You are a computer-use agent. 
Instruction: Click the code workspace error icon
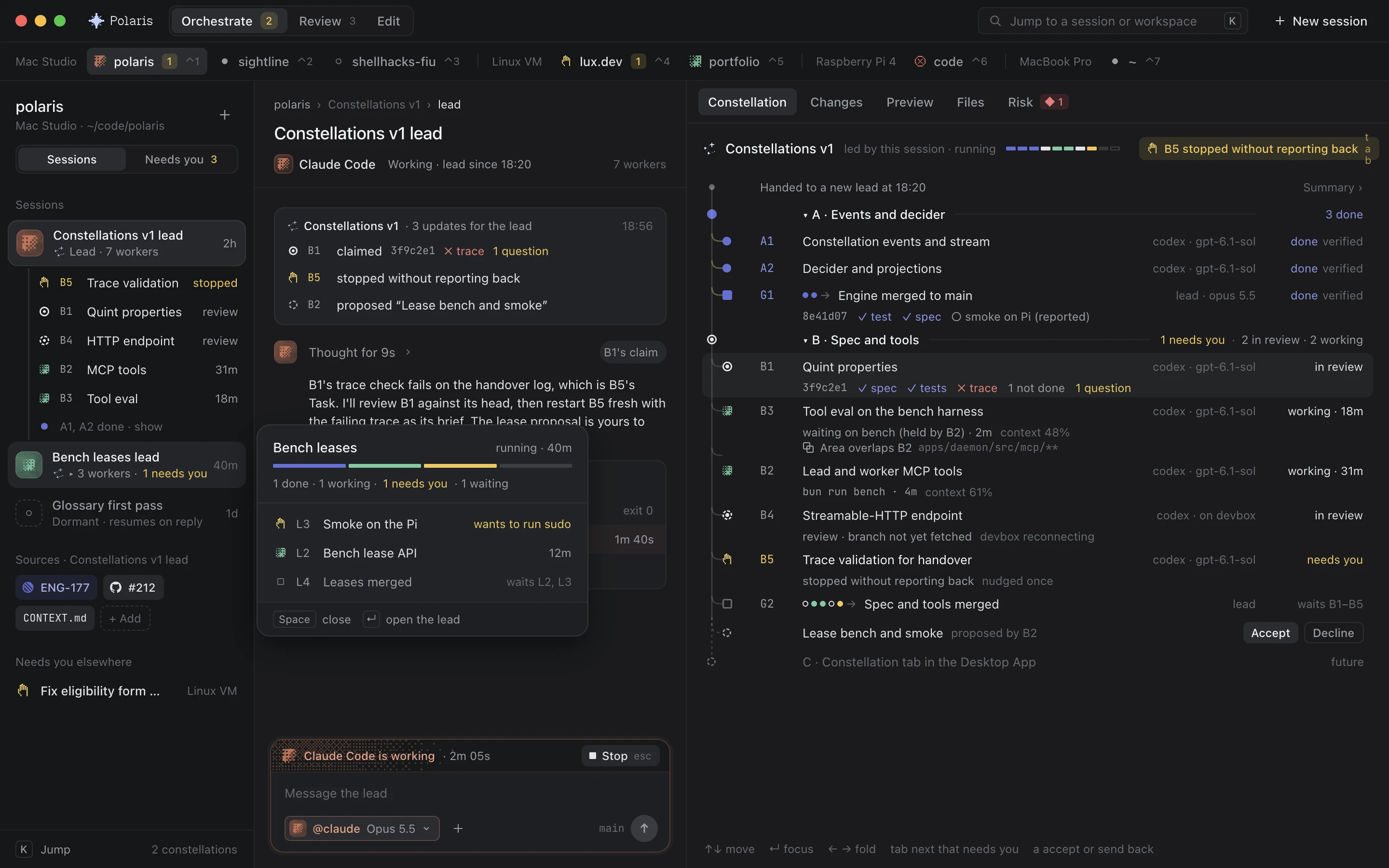(x=920, y=61)
